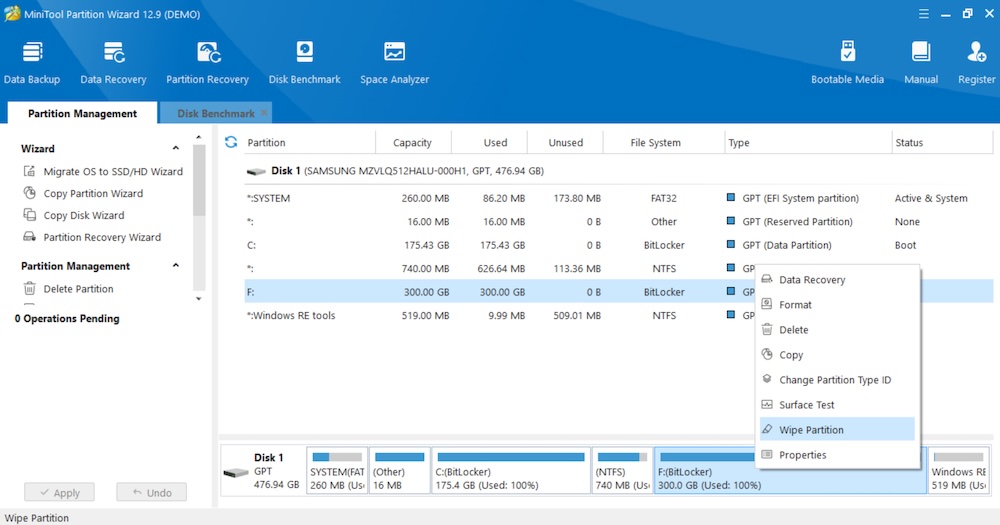This screenshot has height=525, width=1000.
Task: Select the SYSTEM(FAT32) block in disk map
Action: pos(337,471)
